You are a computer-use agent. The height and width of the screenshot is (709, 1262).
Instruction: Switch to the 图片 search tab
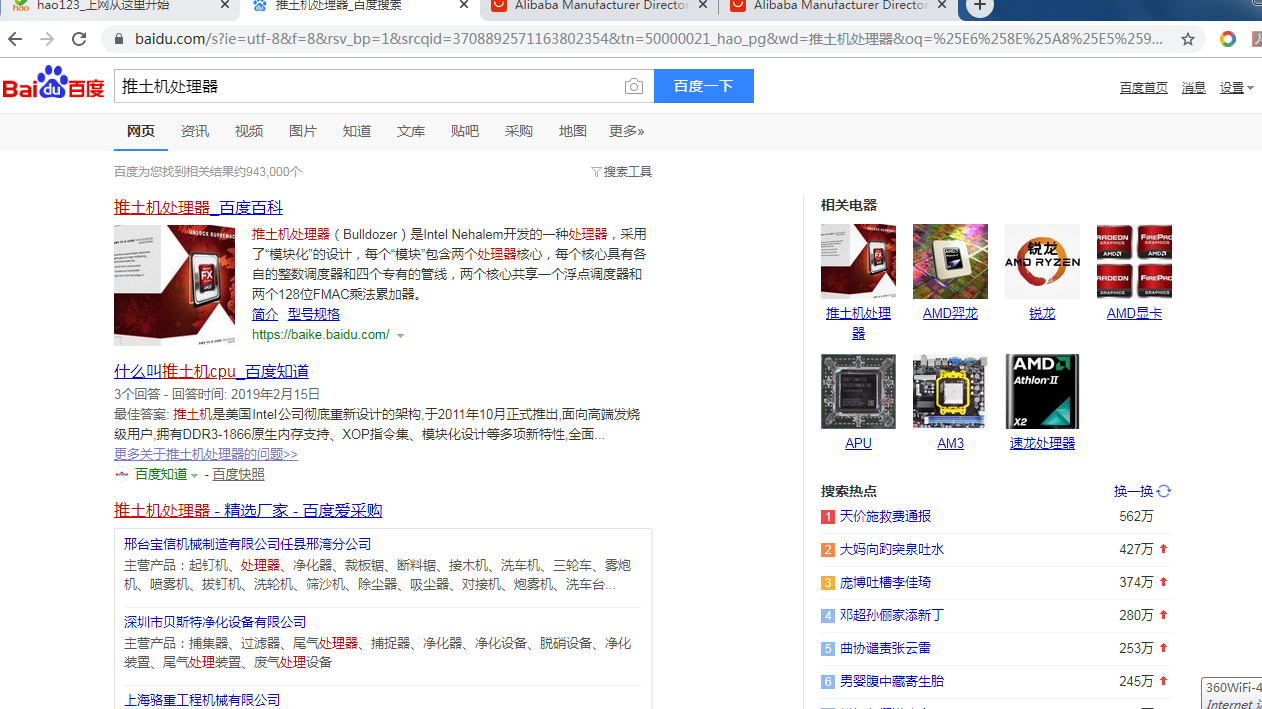coord(302,131)
